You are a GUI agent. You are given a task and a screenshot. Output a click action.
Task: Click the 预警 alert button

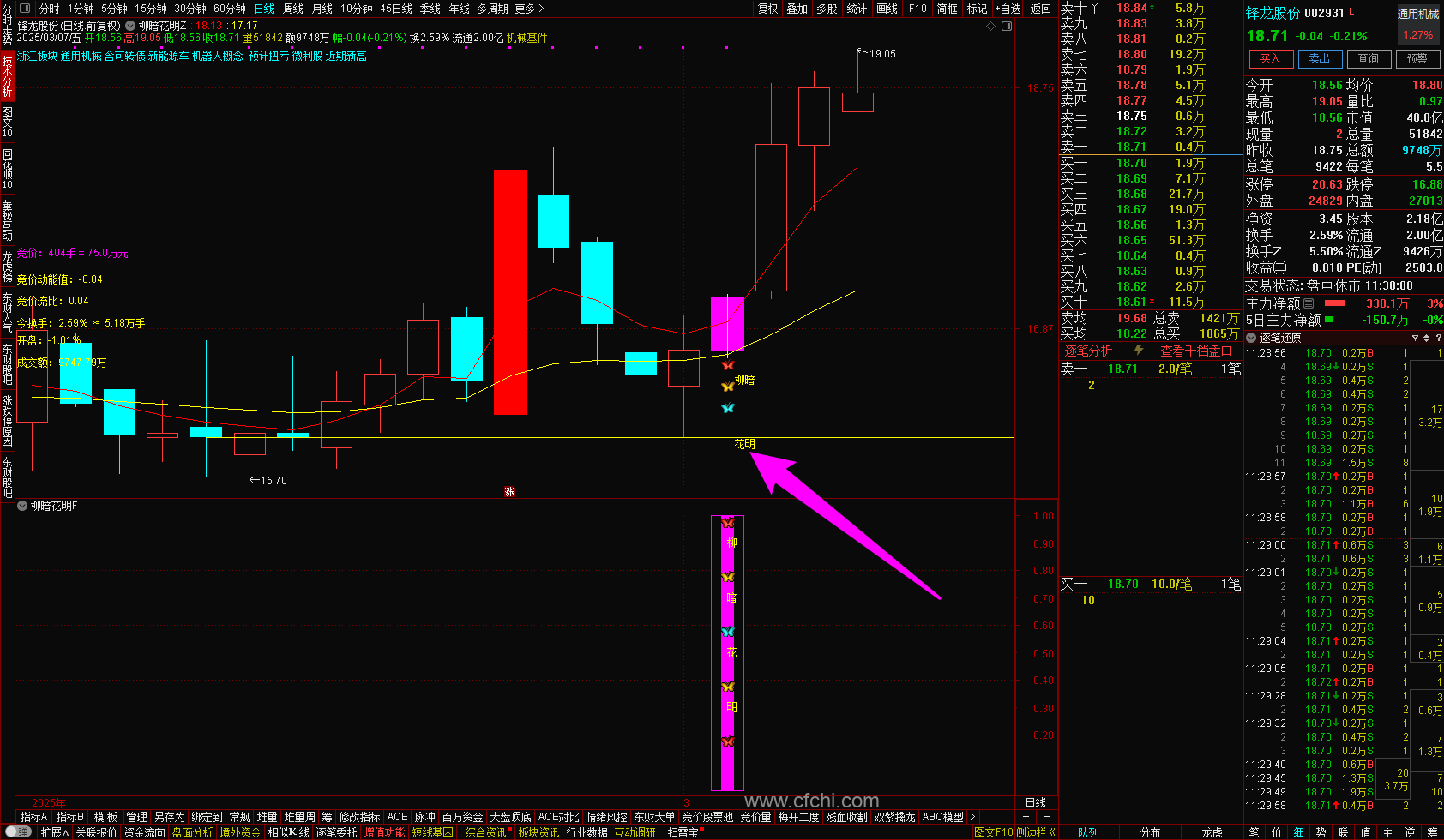(x=1417, y=58)
